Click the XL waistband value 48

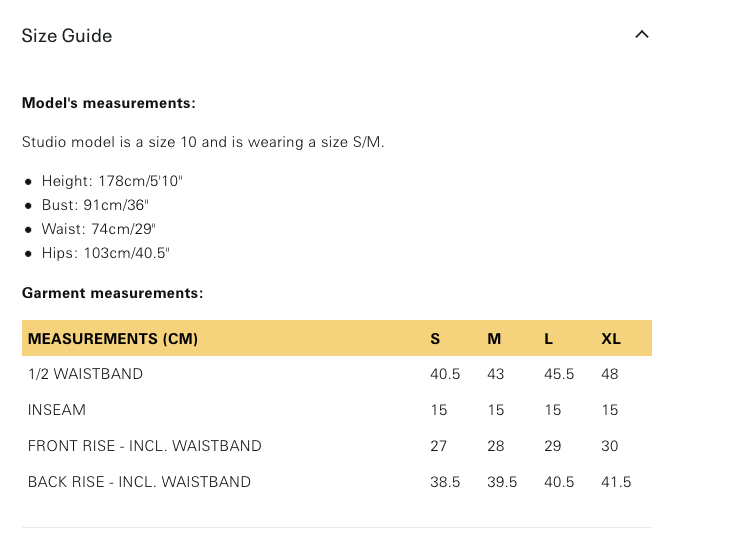pos(610,374)
